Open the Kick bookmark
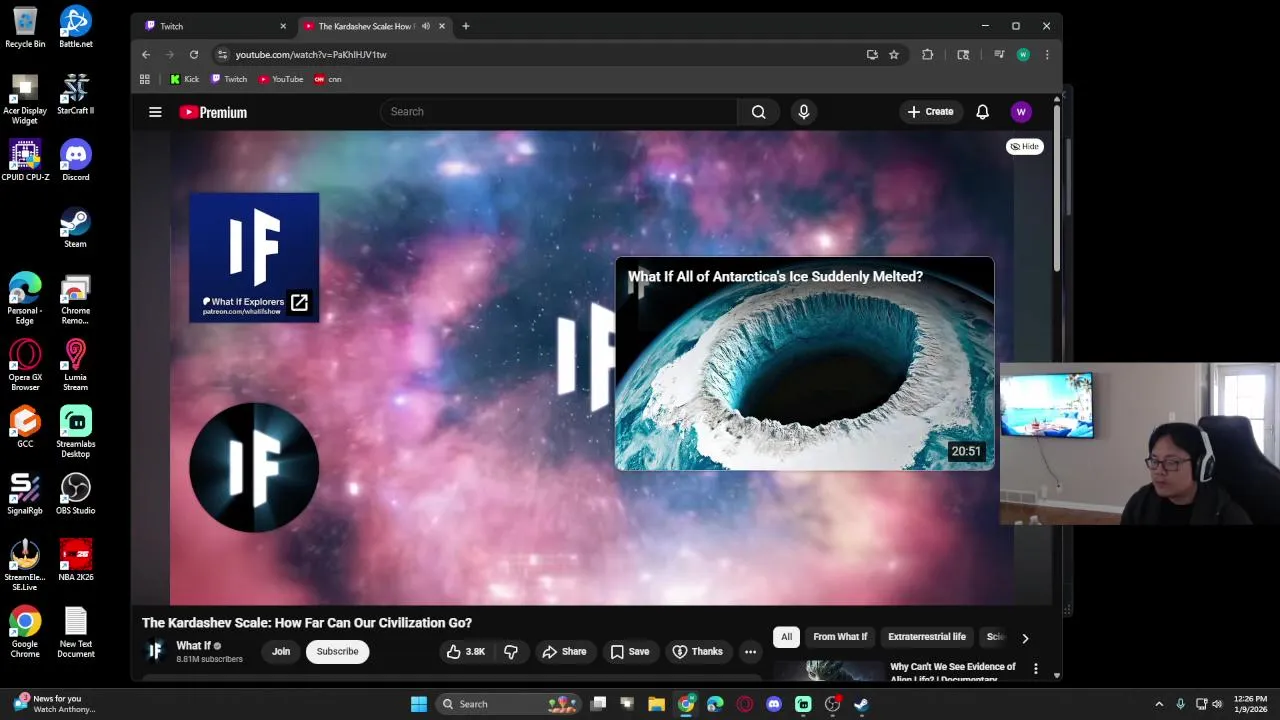 (x=184, y=79)
